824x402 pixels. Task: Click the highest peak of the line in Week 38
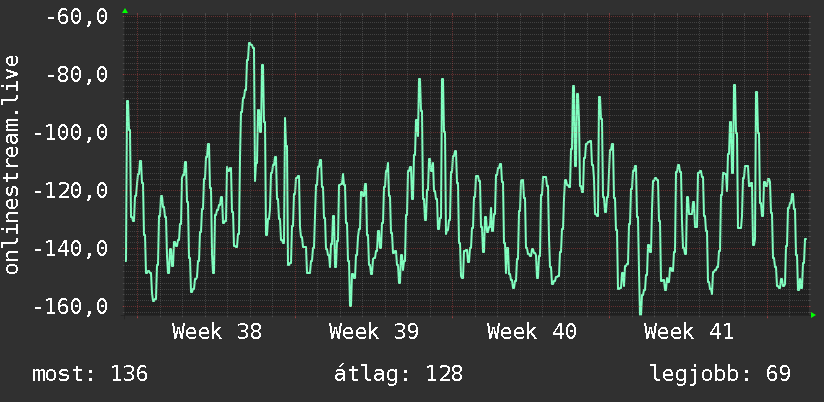click(250, 43)
